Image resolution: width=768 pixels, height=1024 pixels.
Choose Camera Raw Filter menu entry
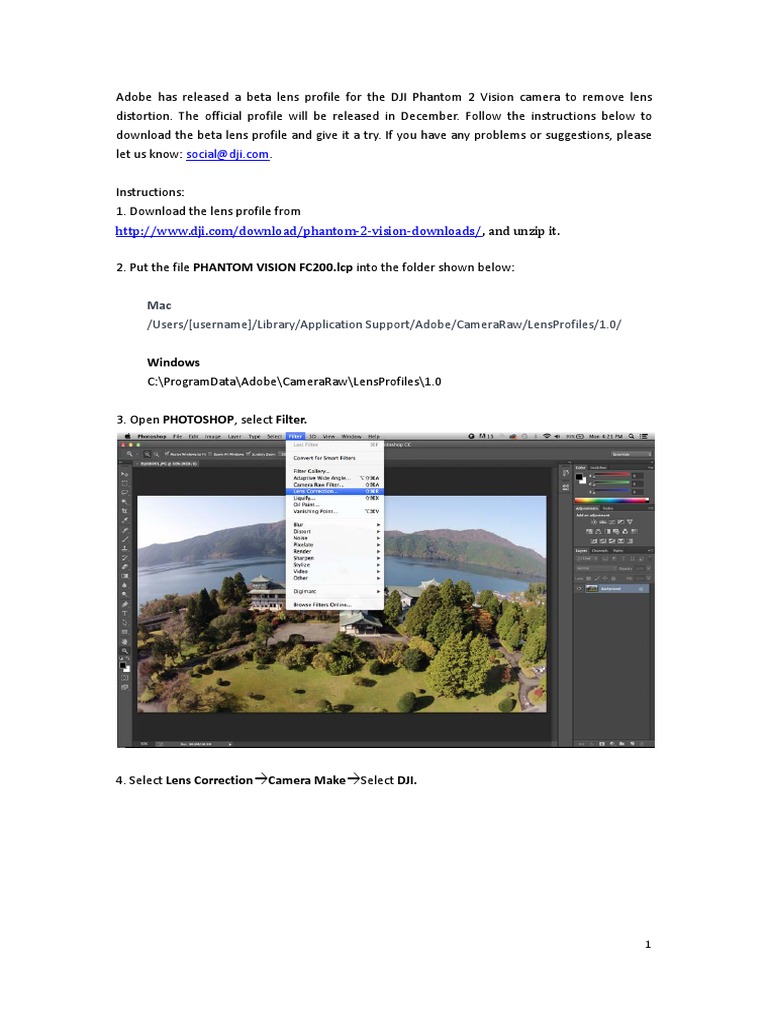tap(335, 485)
